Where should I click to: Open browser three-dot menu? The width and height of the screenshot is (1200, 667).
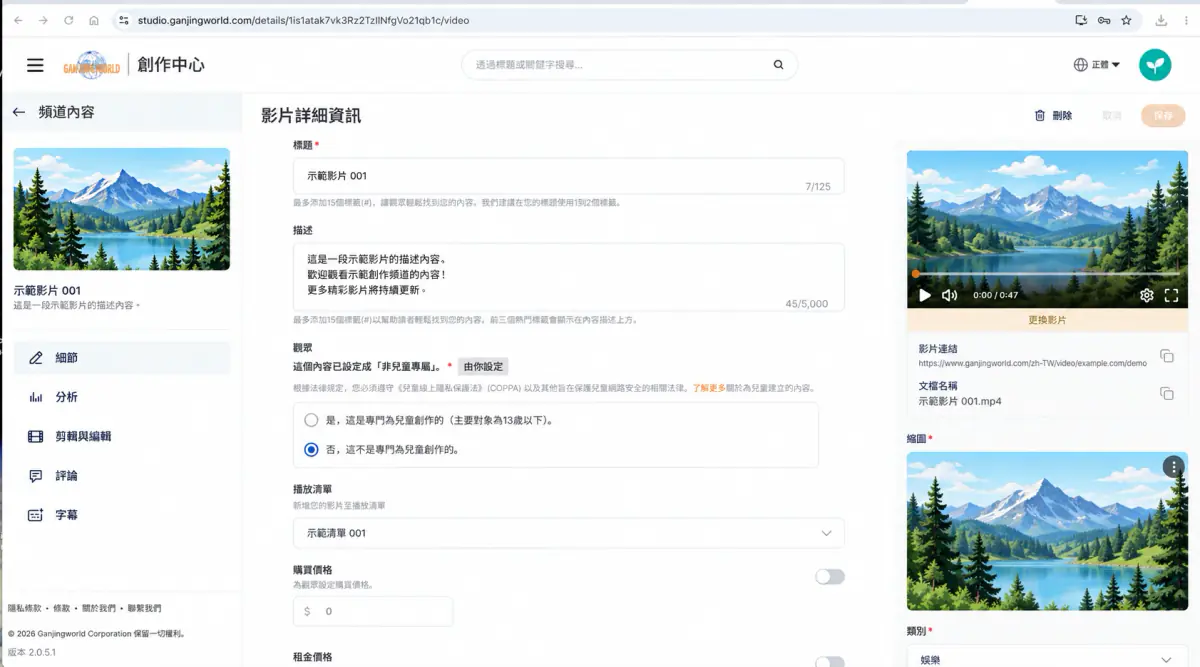[x=1186, y=20]
